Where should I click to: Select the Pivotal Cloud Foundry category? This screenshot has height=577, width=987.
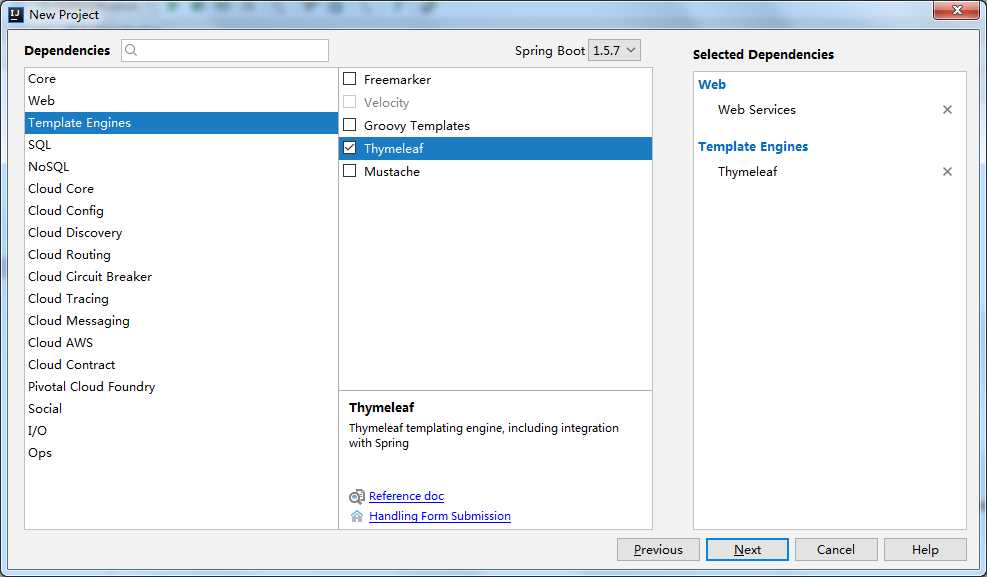pyautogui.click(x=181, y=387)
